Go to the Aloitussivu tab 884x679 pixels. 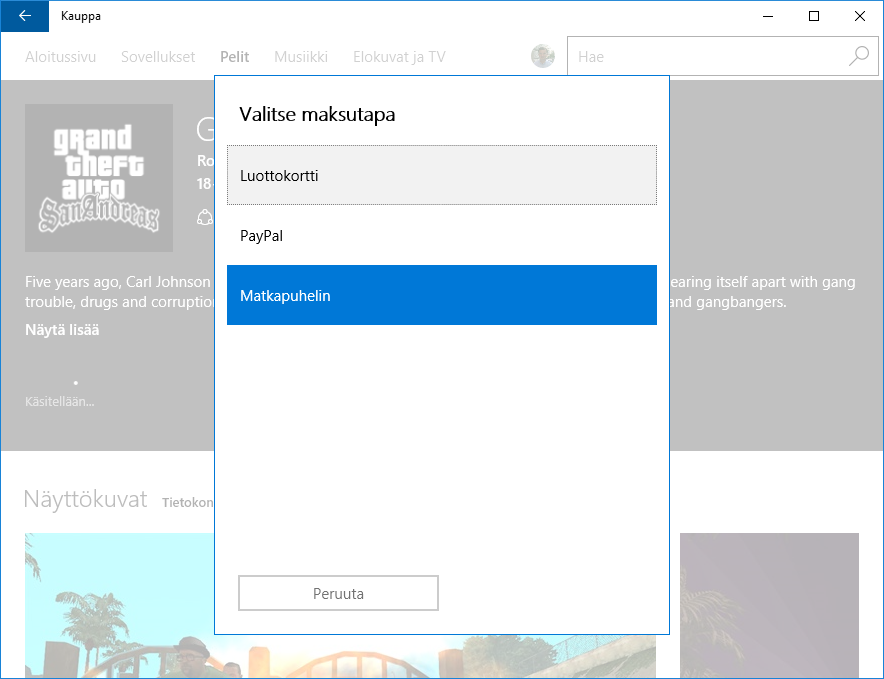point(60,57)
